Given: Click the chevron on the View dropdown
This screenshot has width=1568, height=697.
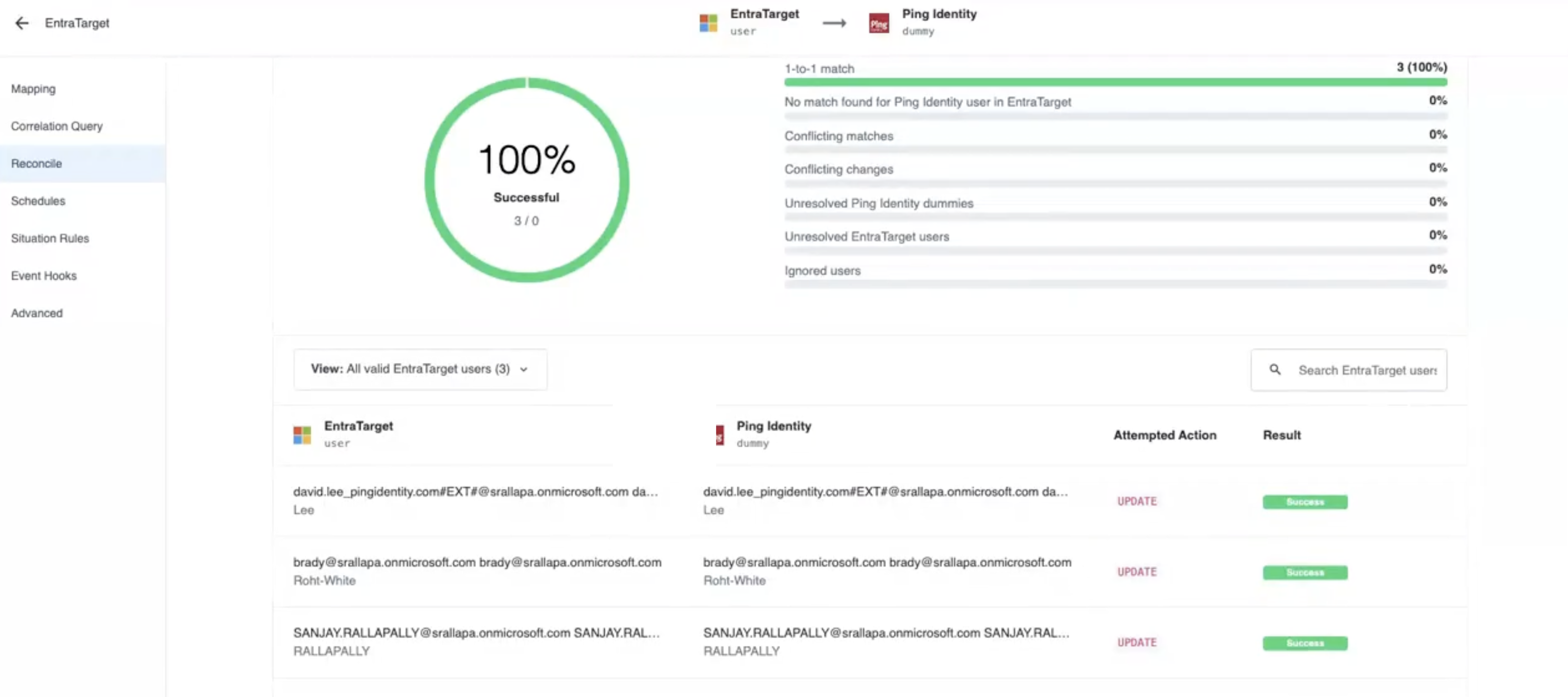Looking at the screenshot, I should coord(524,370).
